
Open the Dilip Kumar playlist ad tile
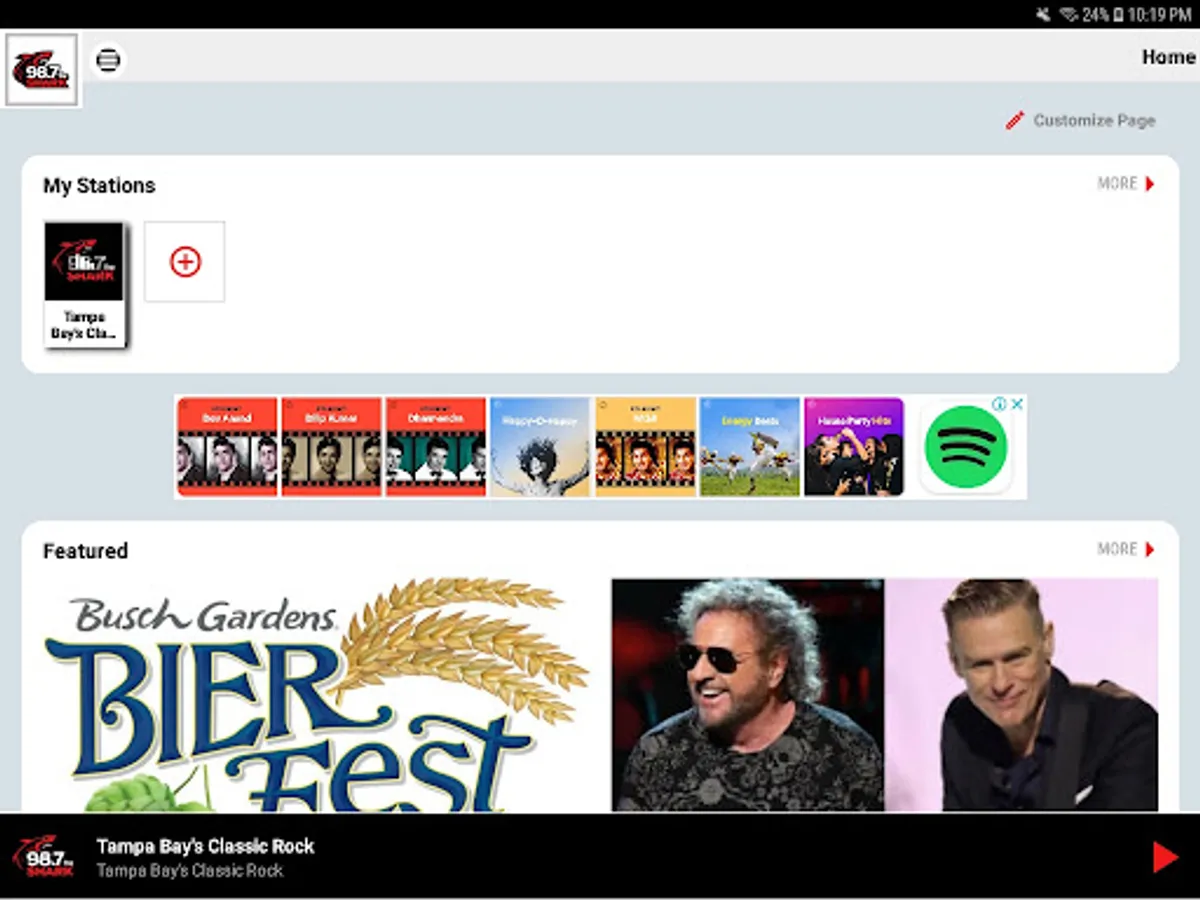pyautogui.click(x=331, y=446)
